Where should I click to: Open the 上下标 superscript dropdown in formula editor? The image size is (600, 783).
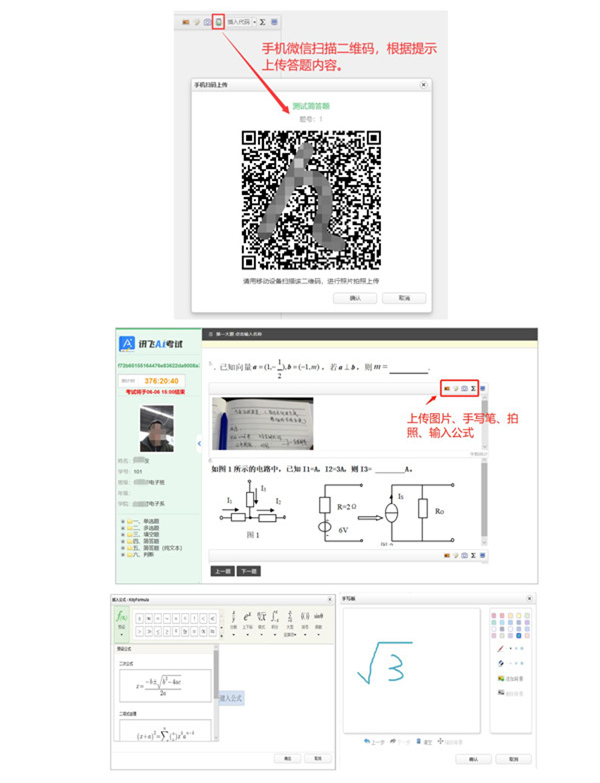point(248,622)
